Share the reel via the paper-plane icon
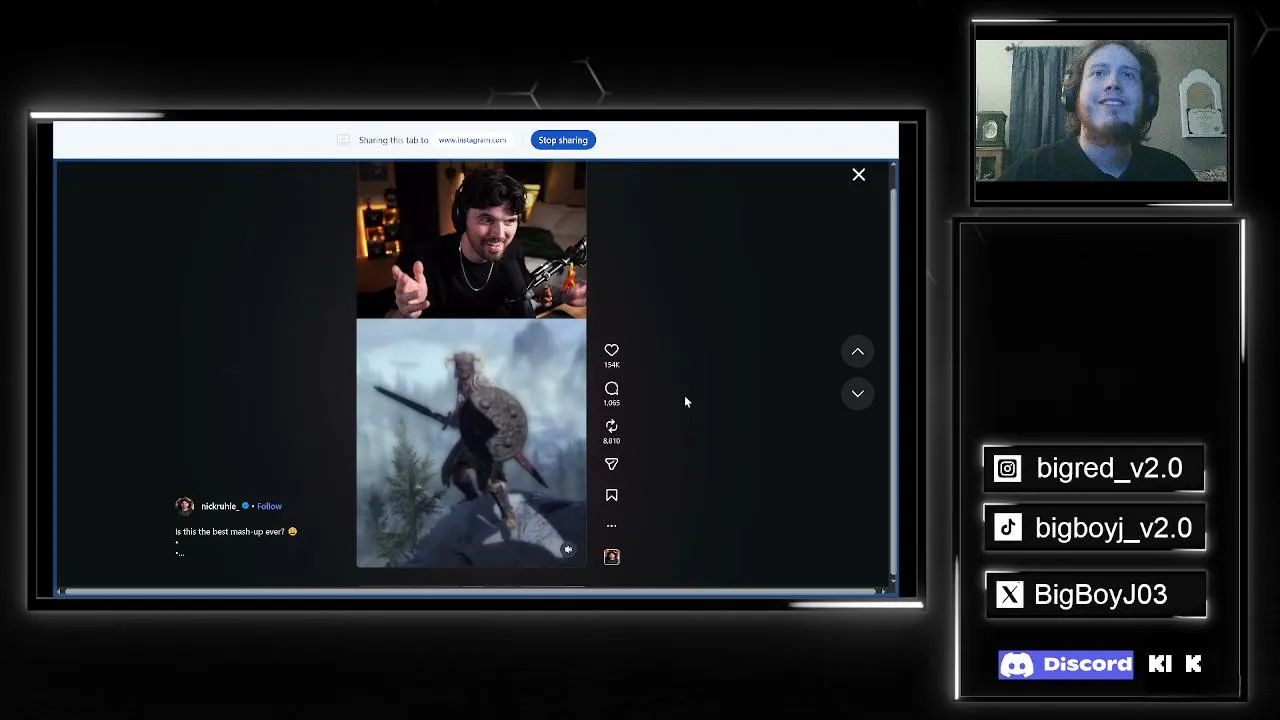1280x720 pixels. pos(611,464)
